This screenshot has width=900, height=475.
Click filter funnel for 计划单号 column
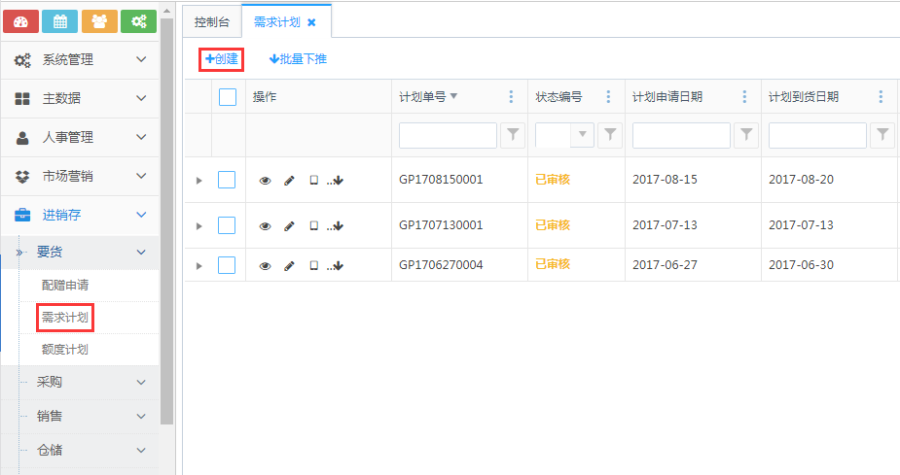512,135
